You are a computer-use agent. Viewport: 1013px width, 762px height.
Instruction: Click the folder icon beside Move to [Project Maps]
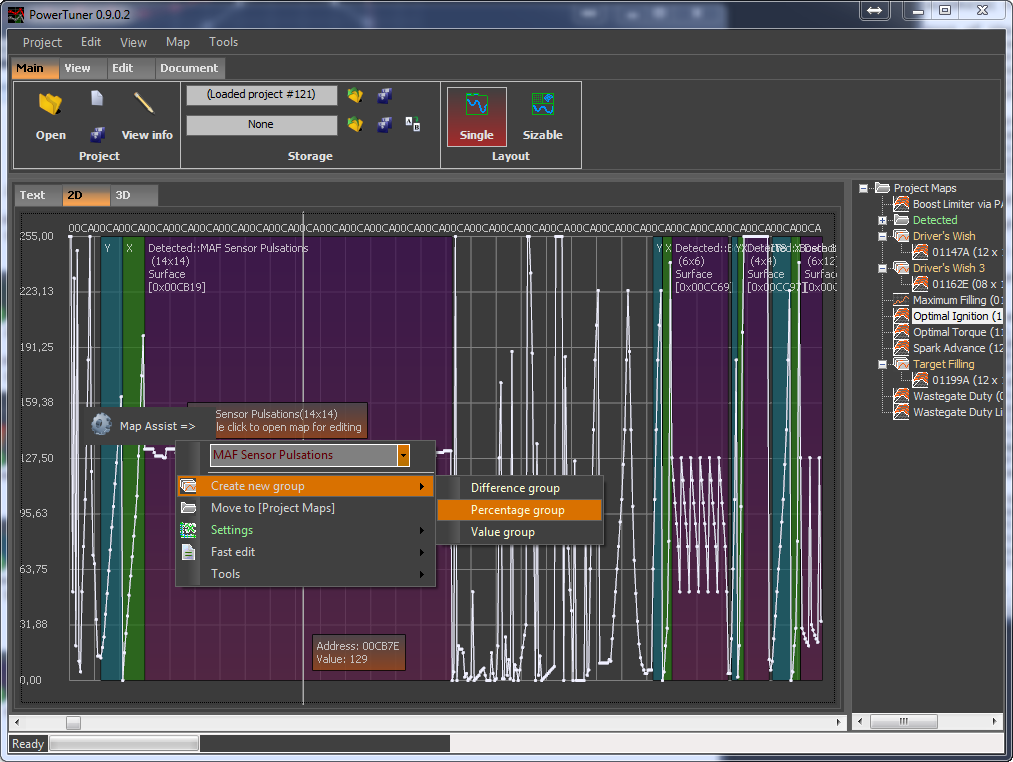[188, 507]
